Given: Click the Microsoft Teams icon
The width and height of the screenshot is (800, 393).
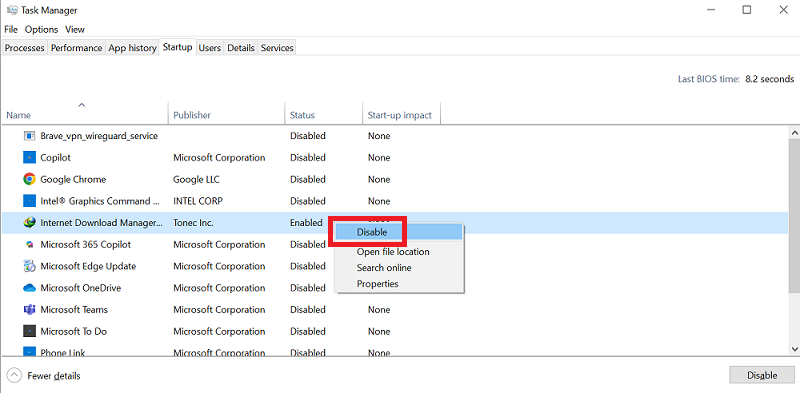Looking at the screenshot, I should pos(30,309).
